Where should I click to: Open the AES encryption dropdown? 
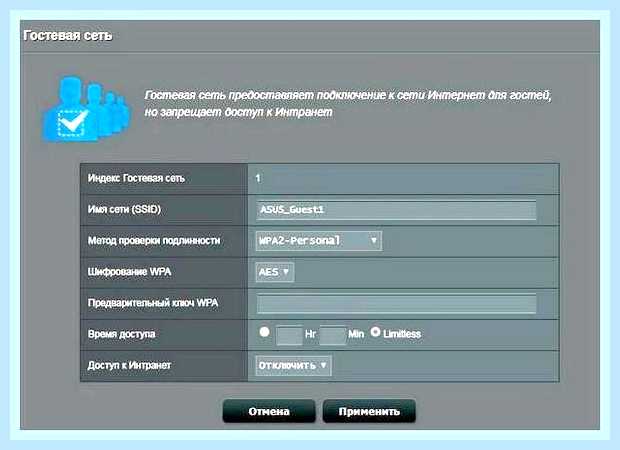click(x=275, y=272)
